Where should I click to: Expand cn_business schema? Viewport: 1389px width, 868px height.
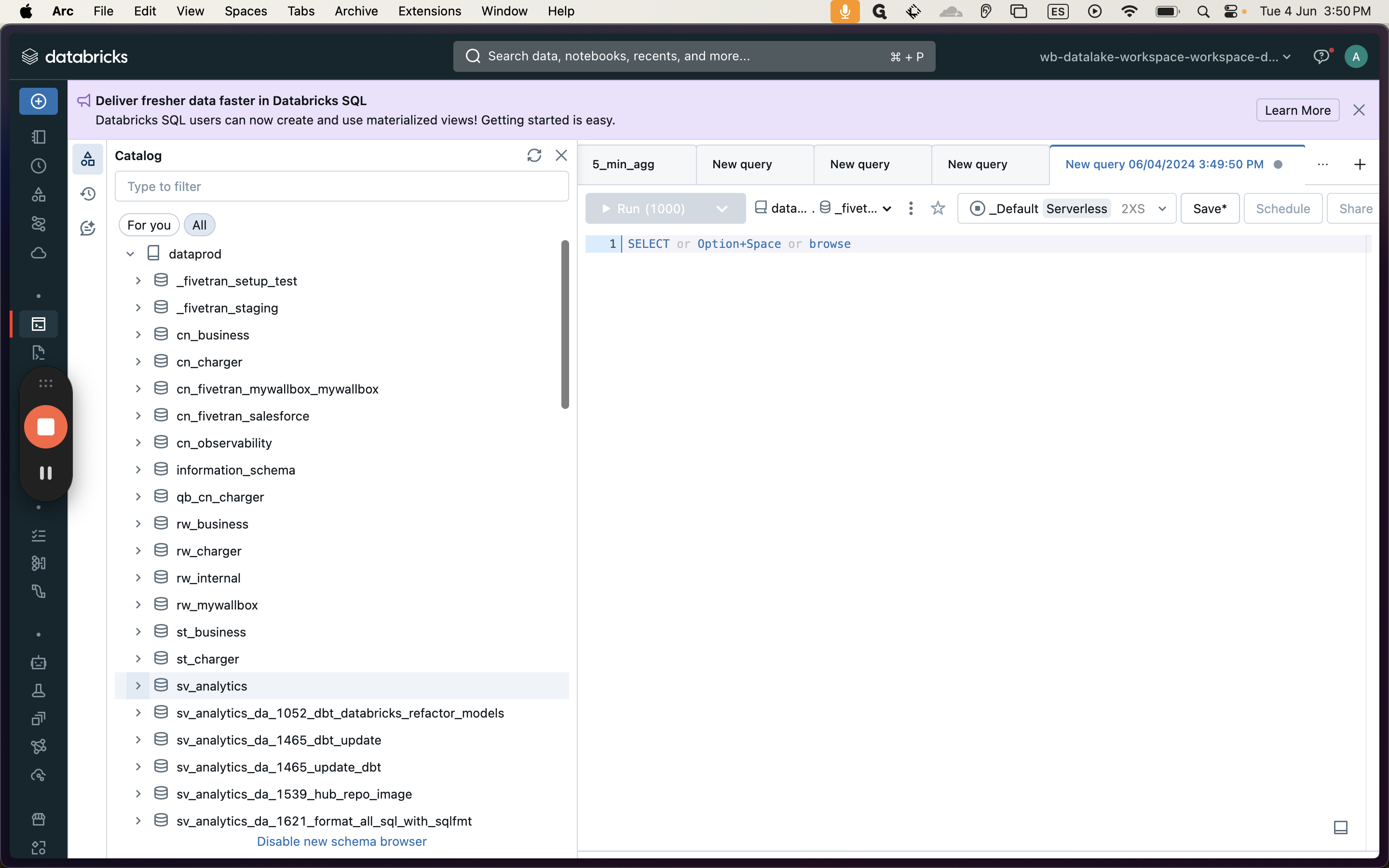138,335
